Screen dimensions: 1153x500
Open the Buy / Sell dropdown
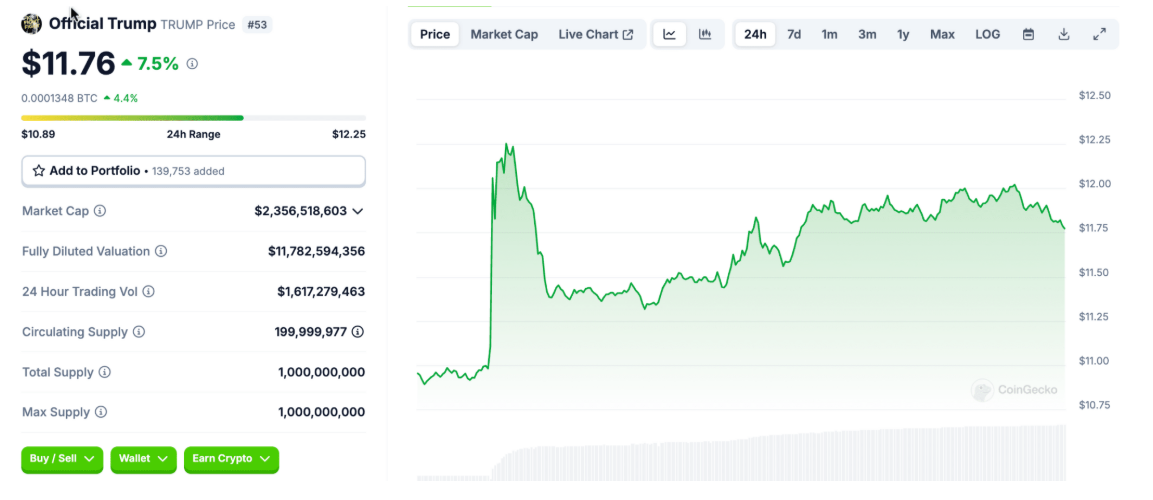click(x=63, y=459)
